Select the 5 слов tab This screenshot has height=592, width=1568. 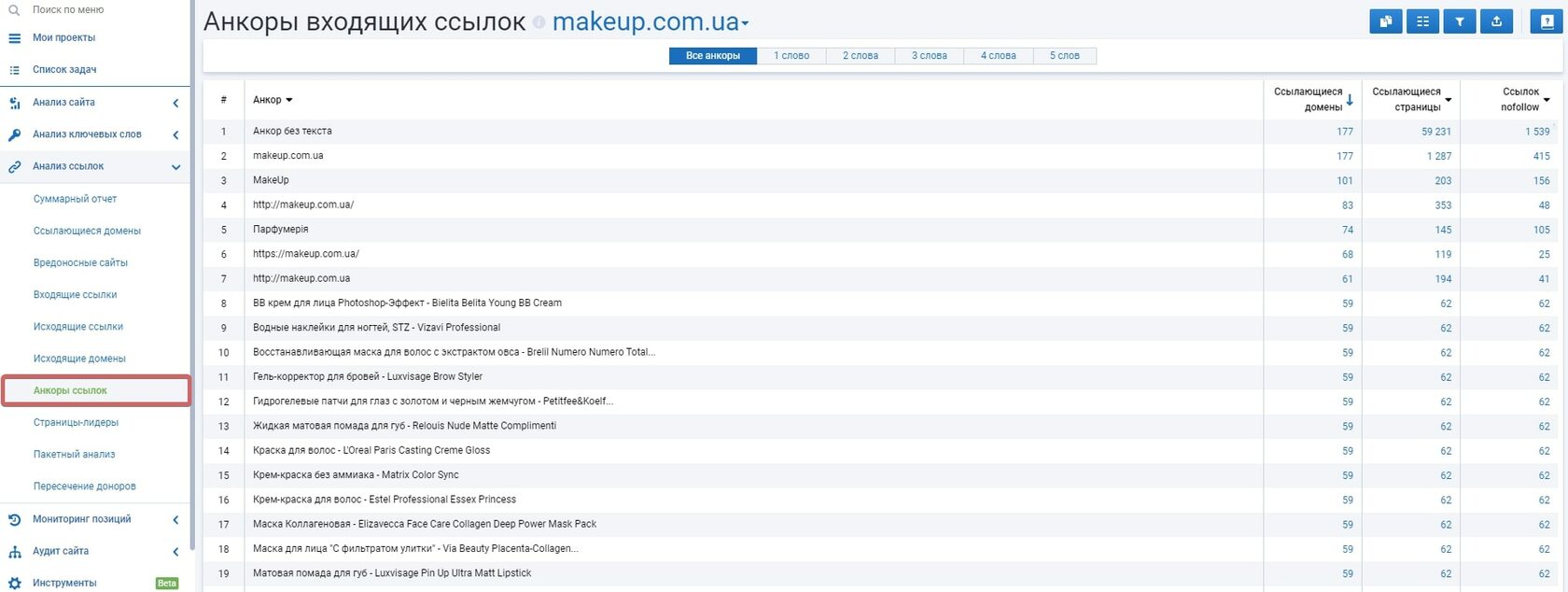tap(1064, 56)
